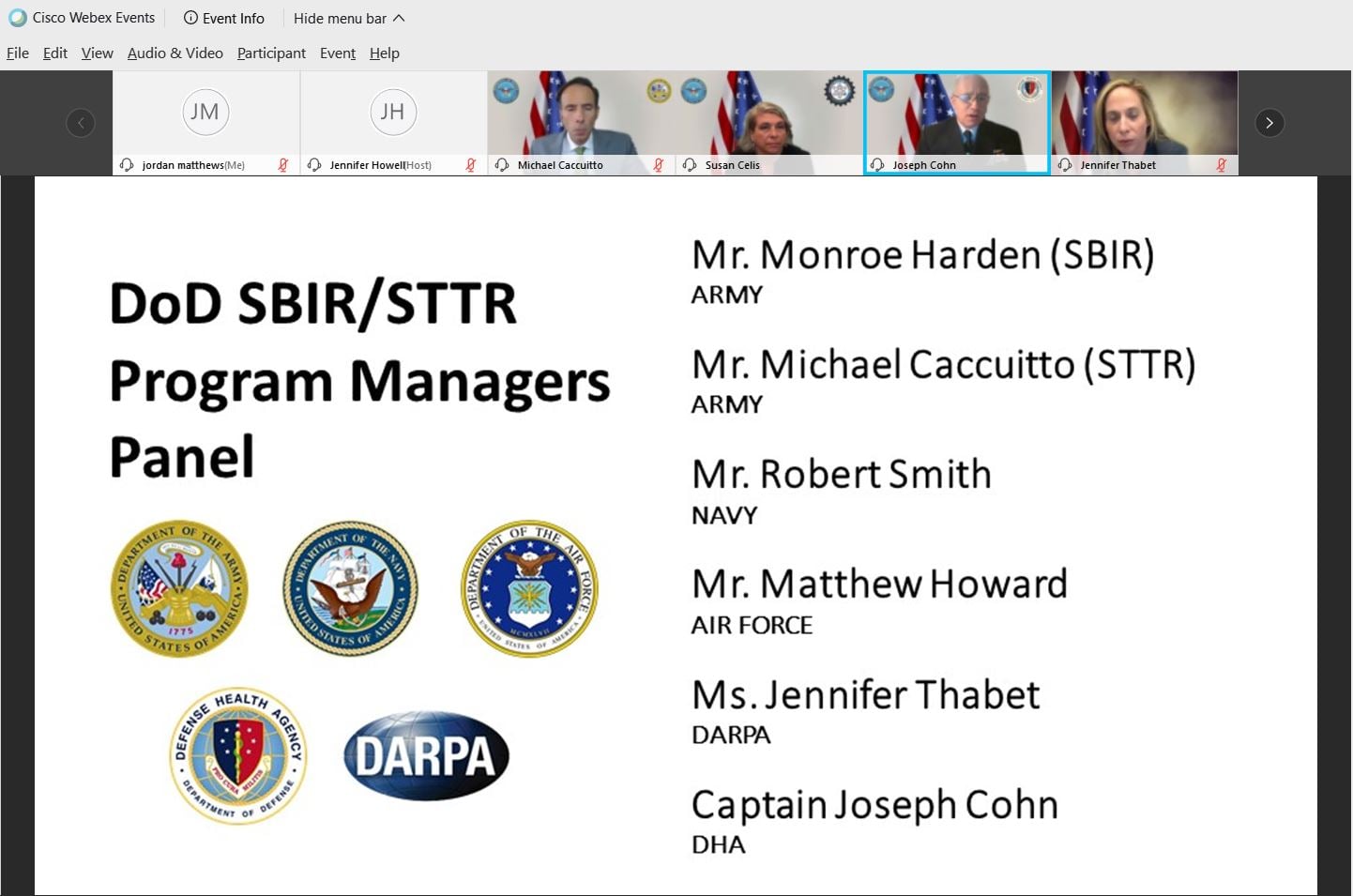Show next participants with right arrow
The image size is (1353, 896).
pyautogui.click(x=1269, y=123)
